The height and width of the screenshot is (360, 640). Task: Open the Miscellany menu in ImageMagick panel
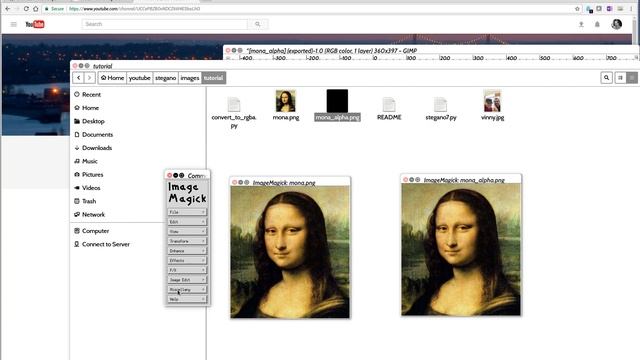point(187,289)
